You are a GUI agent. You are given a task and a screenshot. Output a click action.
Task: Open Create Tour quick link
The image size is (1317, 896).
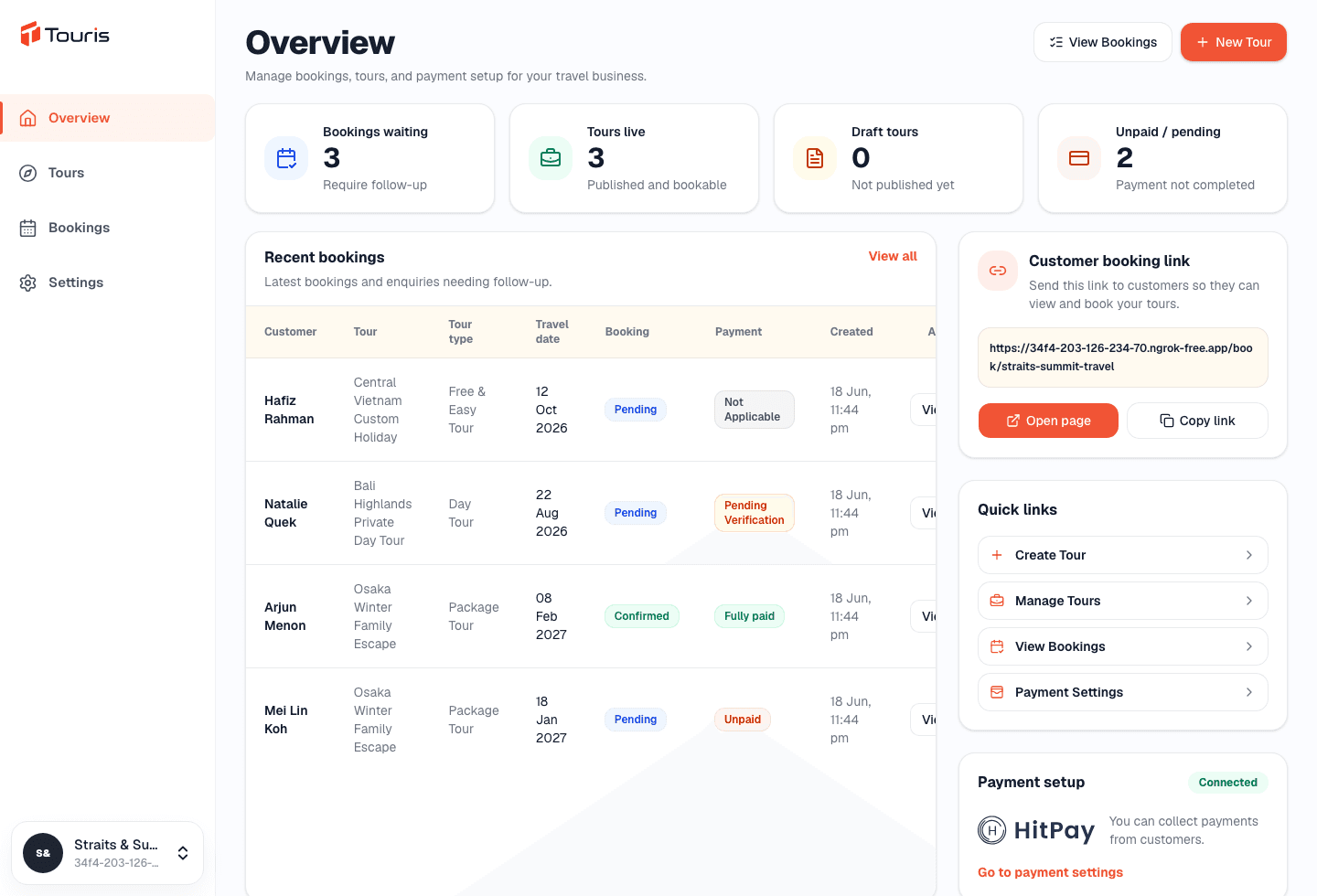[1122, 555]
